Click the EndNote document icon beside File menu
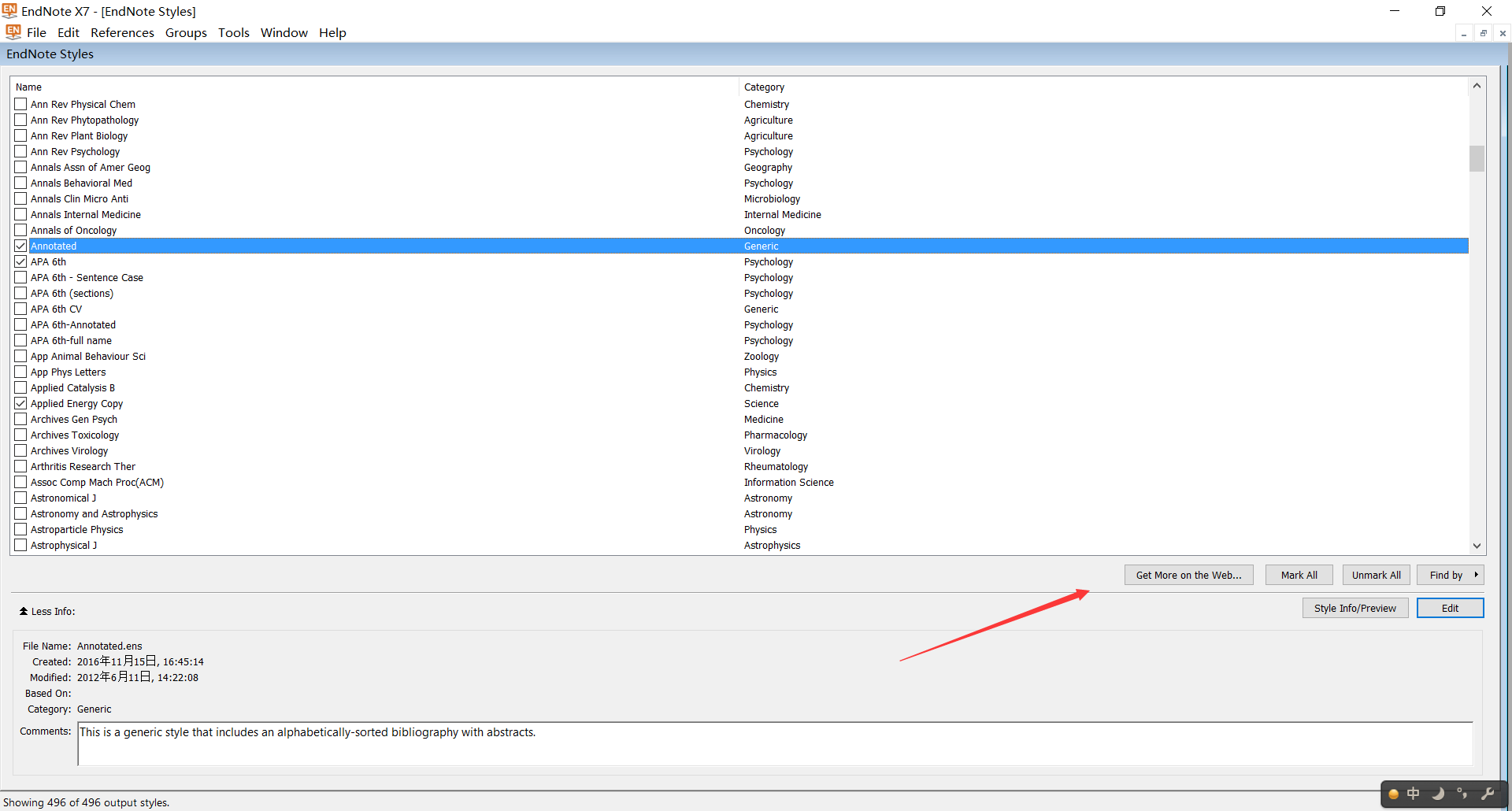 tap(13, 32)
